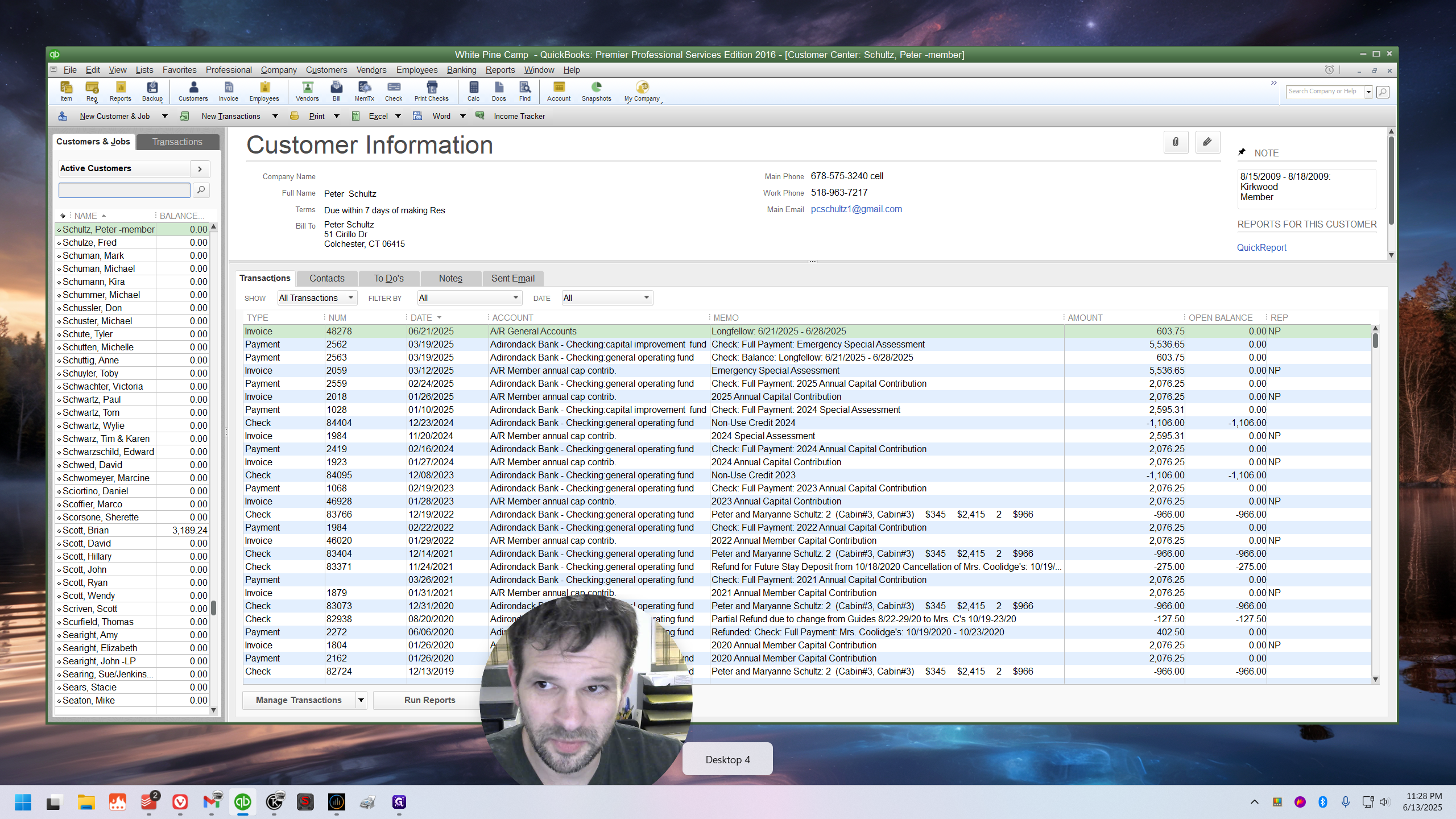Screen dimensions: 1456x819
Task: Click the reminders clock icon in menu bar
Action: [x=1329, y=70]
